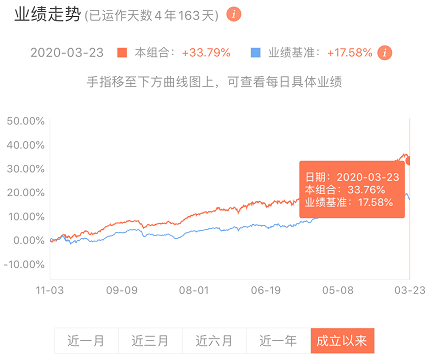Click blue 业绩基准 legend square

click(256, 53)
